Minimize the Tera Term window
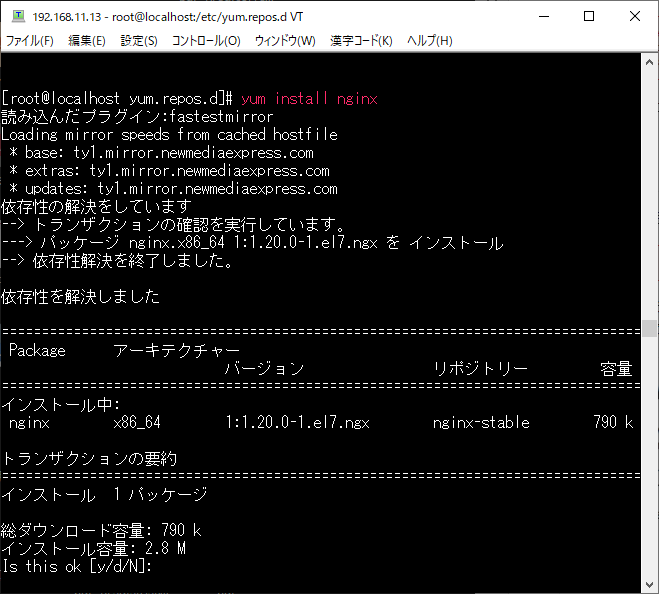659x594 pixels. tap(543, 17)
